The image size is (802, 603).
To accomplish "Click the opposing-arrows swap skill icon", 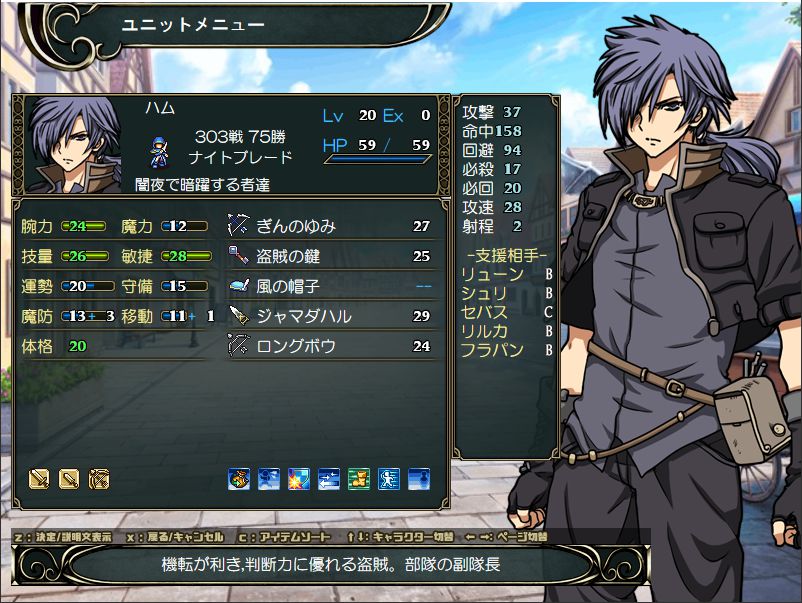I will 329,479.
